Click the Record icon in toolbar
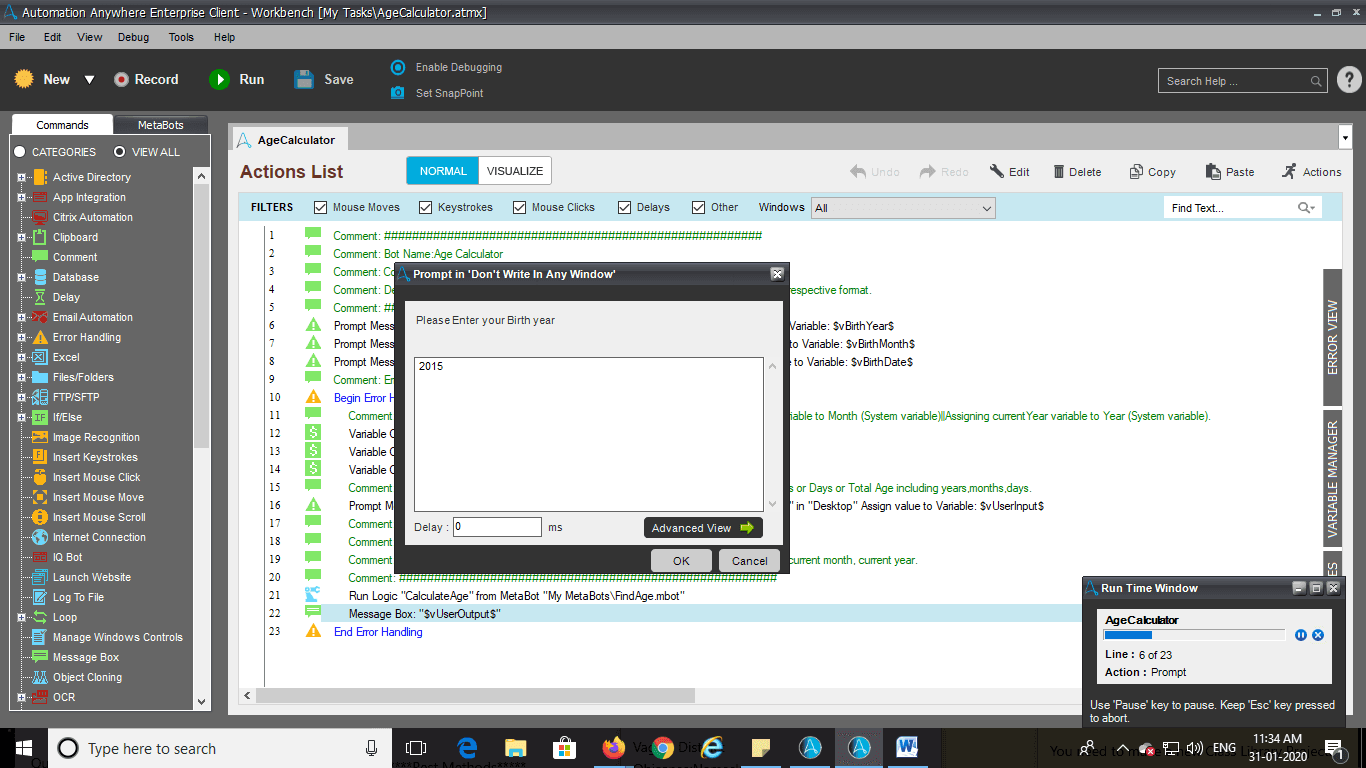The height and width of the screenshot is (768, 1366). [121, 79]
